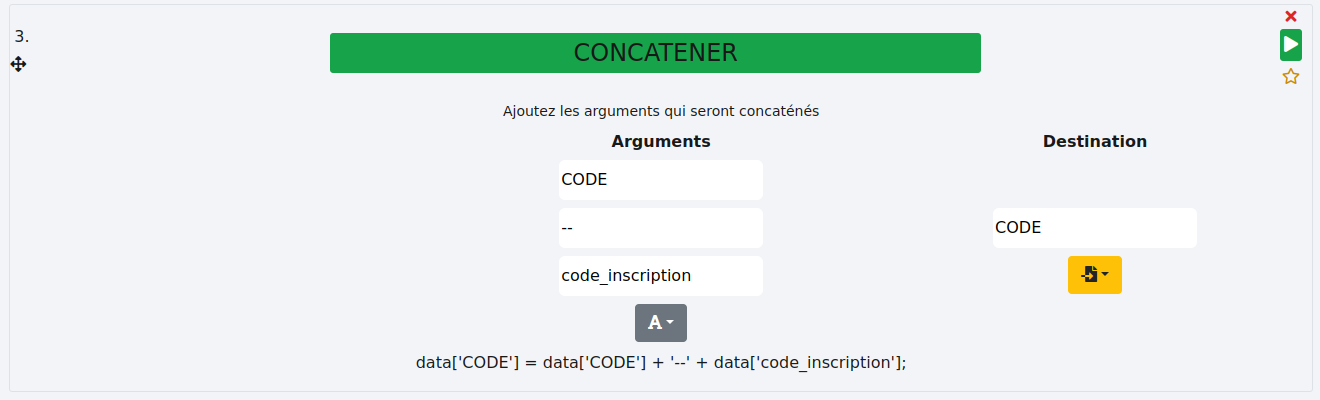
Task: Click the caret arrow on the yellow button
Action: pos(1106,275)
